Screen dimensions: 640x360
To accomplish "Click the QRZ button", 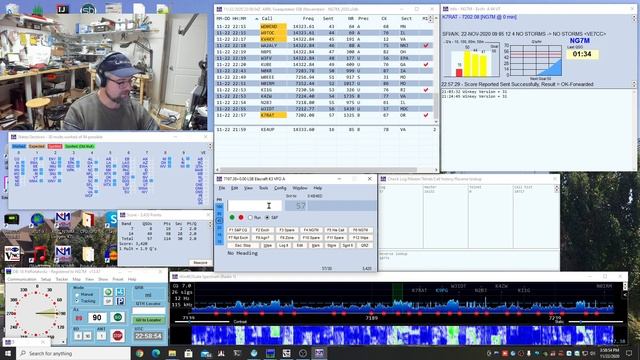I will [x=364, y=245].
